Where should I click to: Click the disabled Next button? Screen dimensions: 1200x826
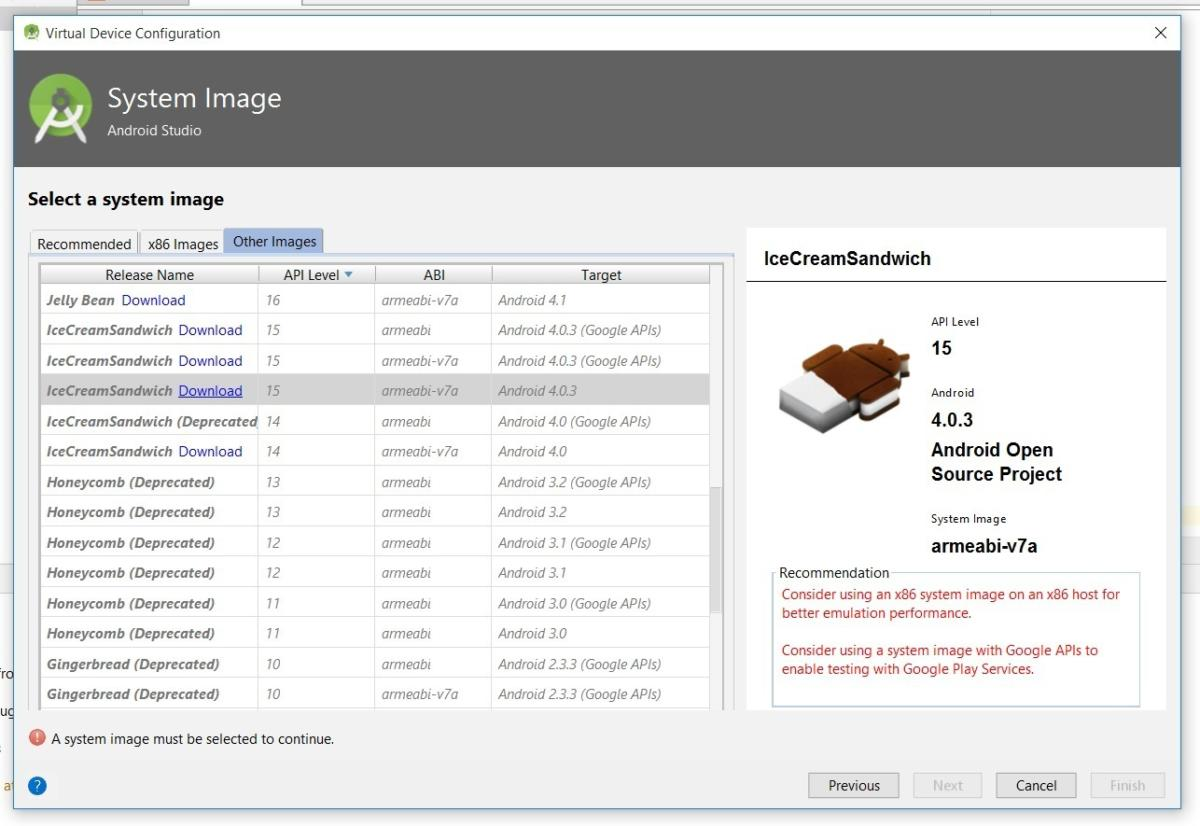tap(948, 785)
